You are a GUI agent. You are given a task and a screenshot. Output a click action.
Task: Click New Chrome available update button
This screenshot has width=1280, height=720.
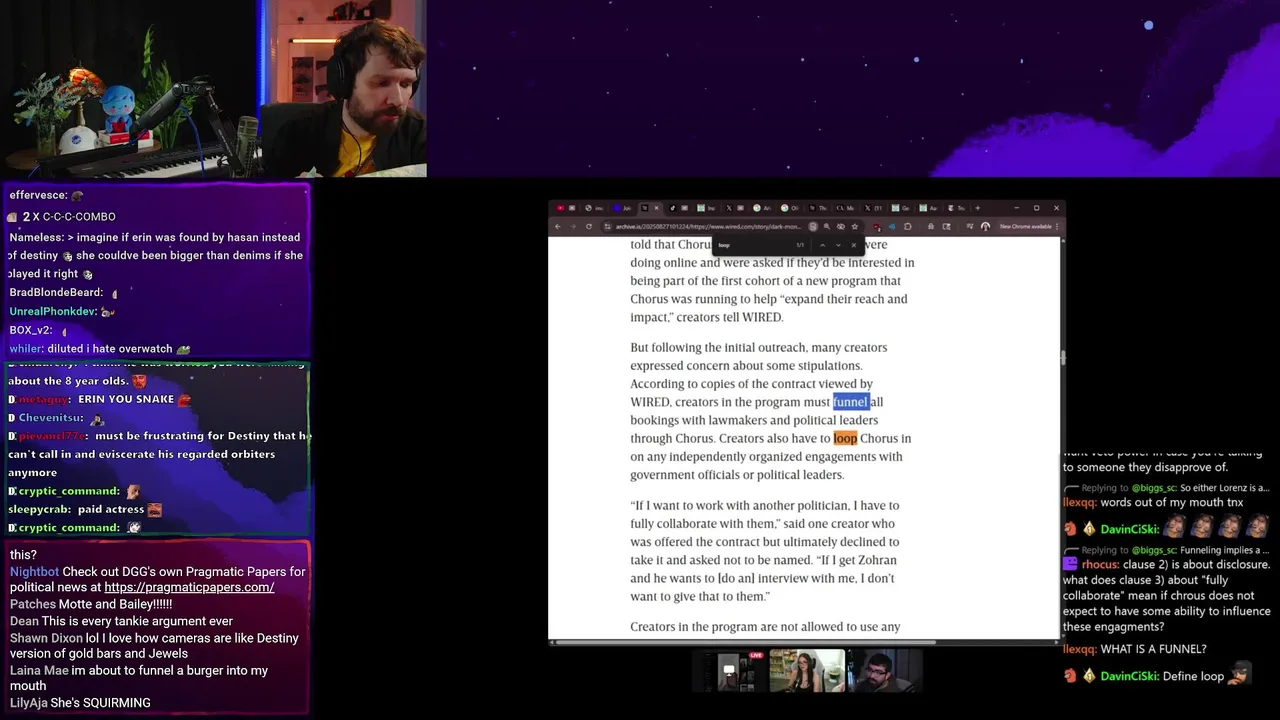(1026, 226)
